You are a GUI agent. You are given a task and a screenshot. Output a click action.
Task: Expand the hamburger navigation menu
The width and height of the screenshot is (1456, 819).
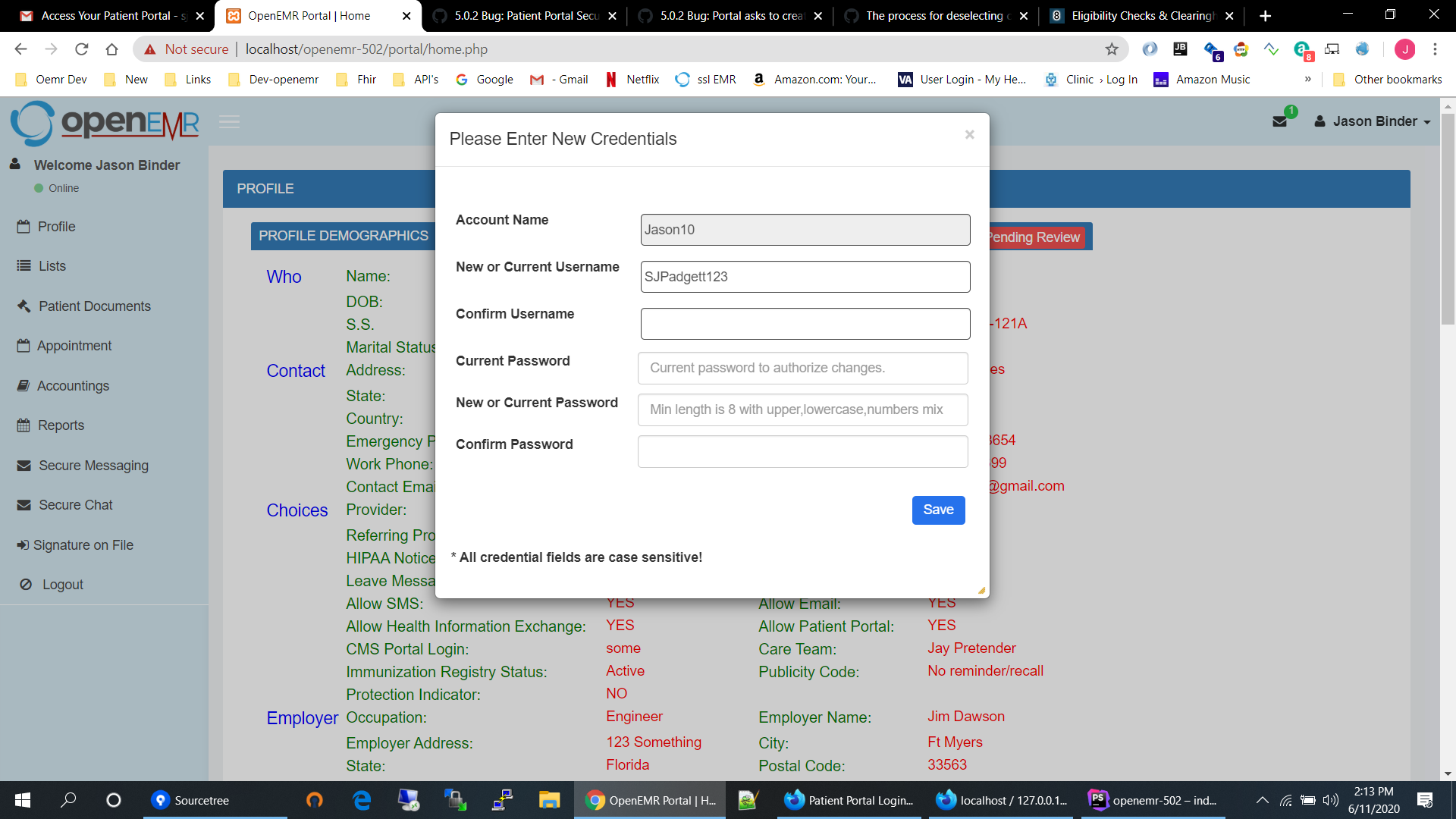coord(229,121)
